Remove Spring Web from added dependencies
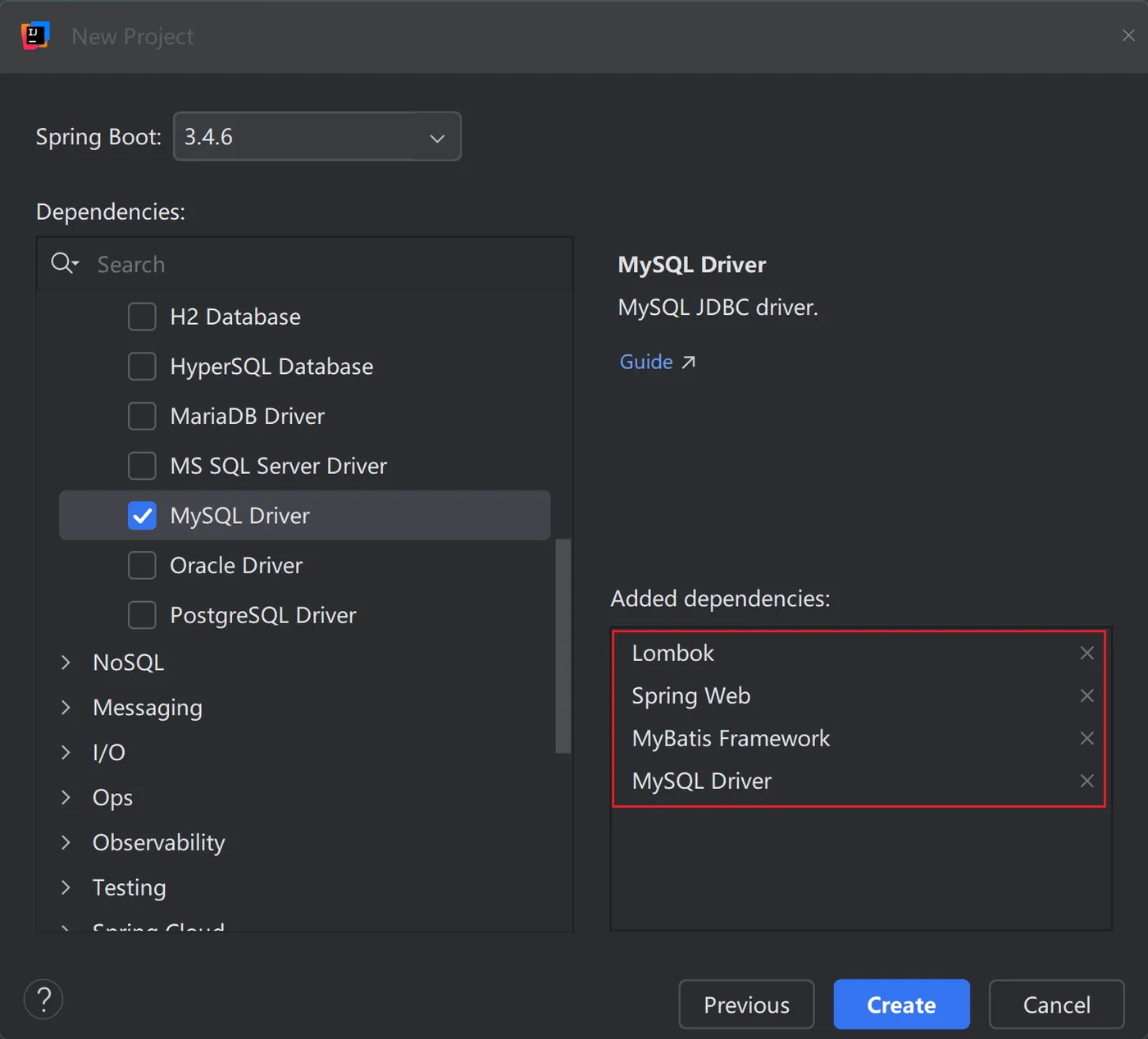This screenshot has width=1148, height=1039. coord(1086,695)
